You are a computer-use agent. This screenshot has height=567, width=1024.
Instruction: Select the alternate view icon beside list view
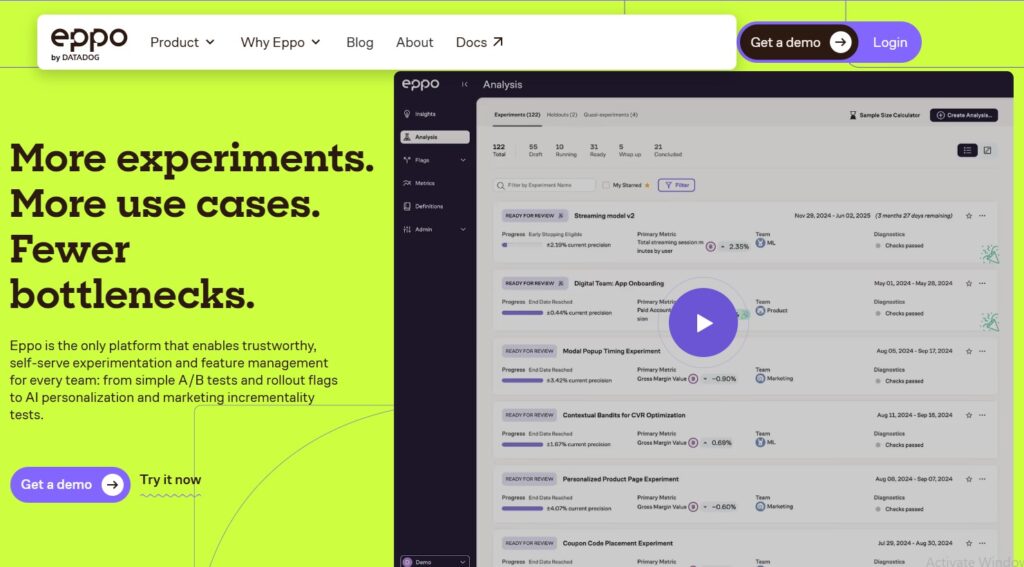pos(987,150)
